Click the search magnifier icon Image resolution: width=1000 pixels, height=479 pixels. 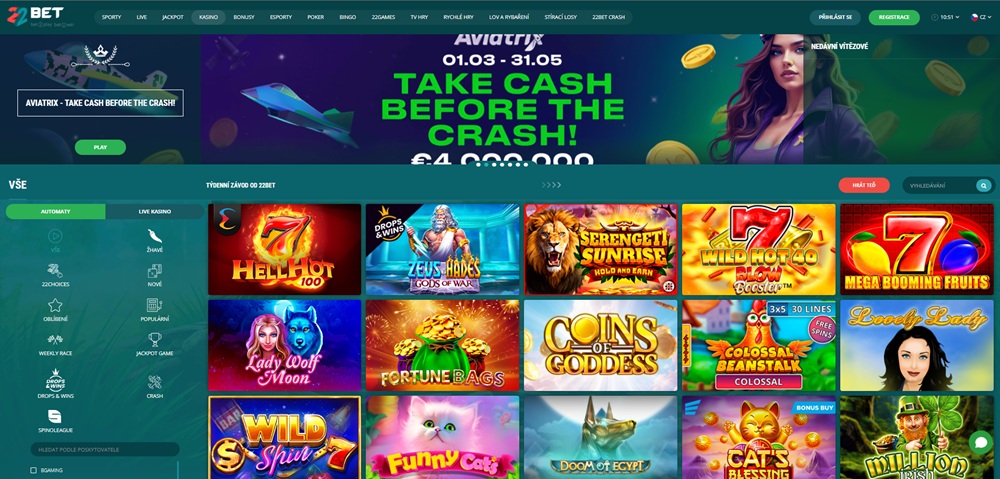click(984, 186)
